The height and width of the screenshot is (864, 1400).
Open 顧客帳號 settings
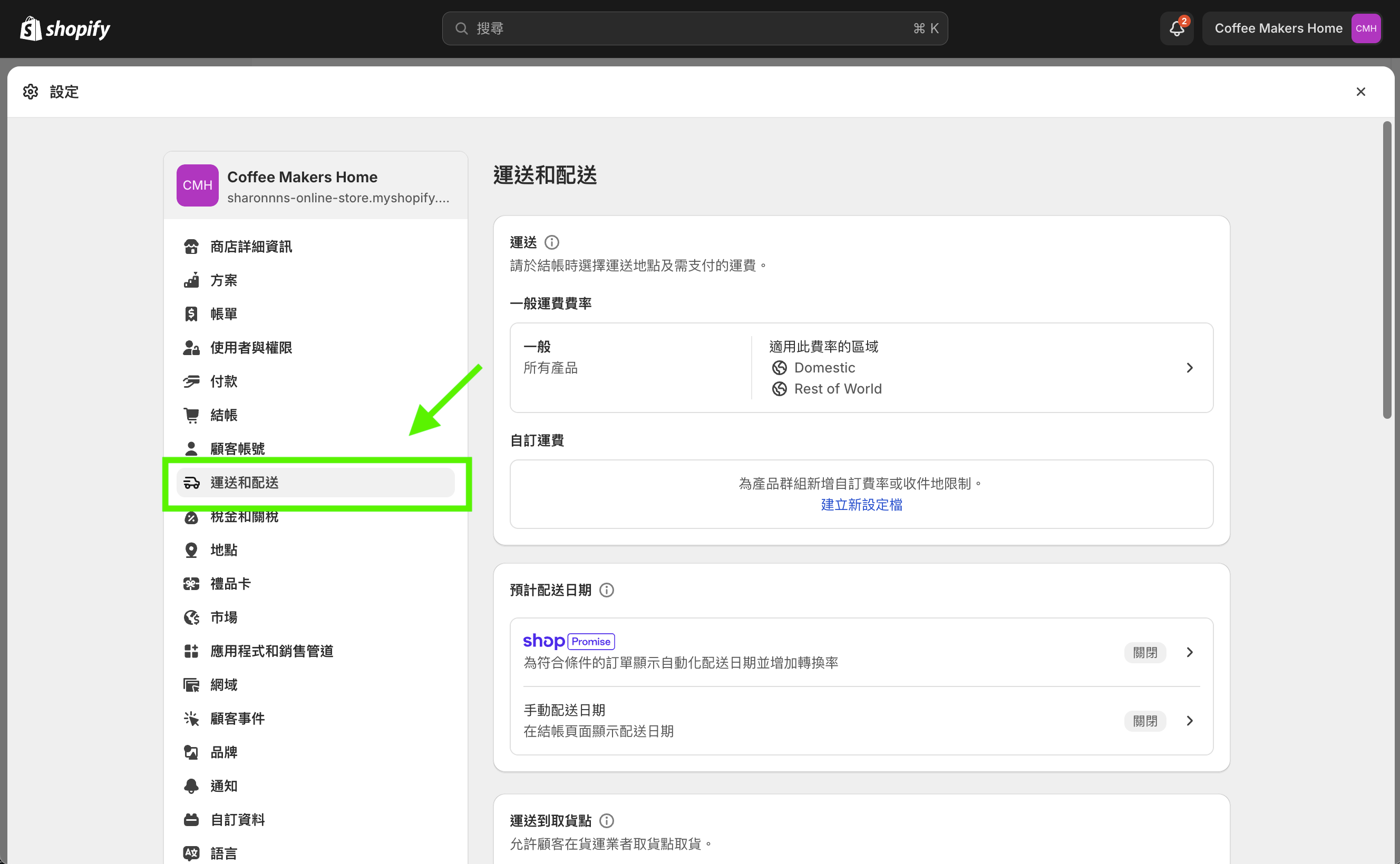click(316, 449)
